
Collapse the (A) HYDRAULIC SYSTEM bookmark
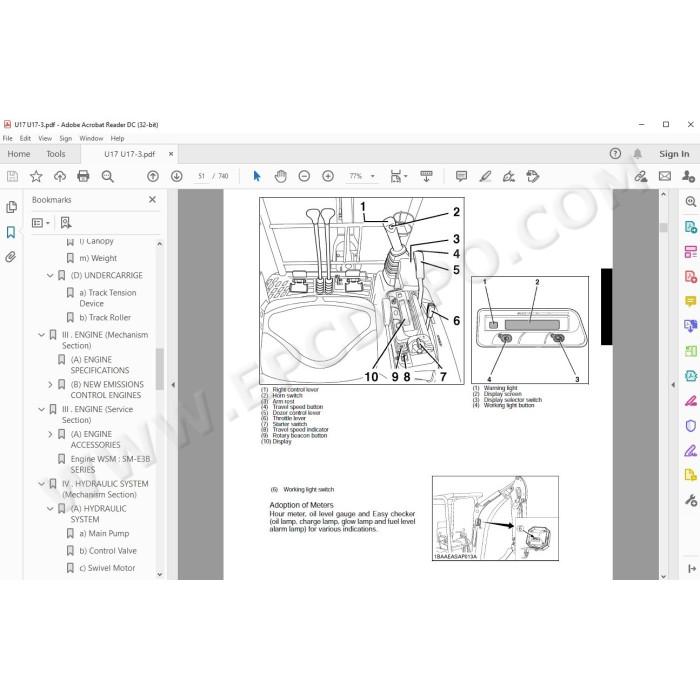pyautogui.click(x=50, y=508)
